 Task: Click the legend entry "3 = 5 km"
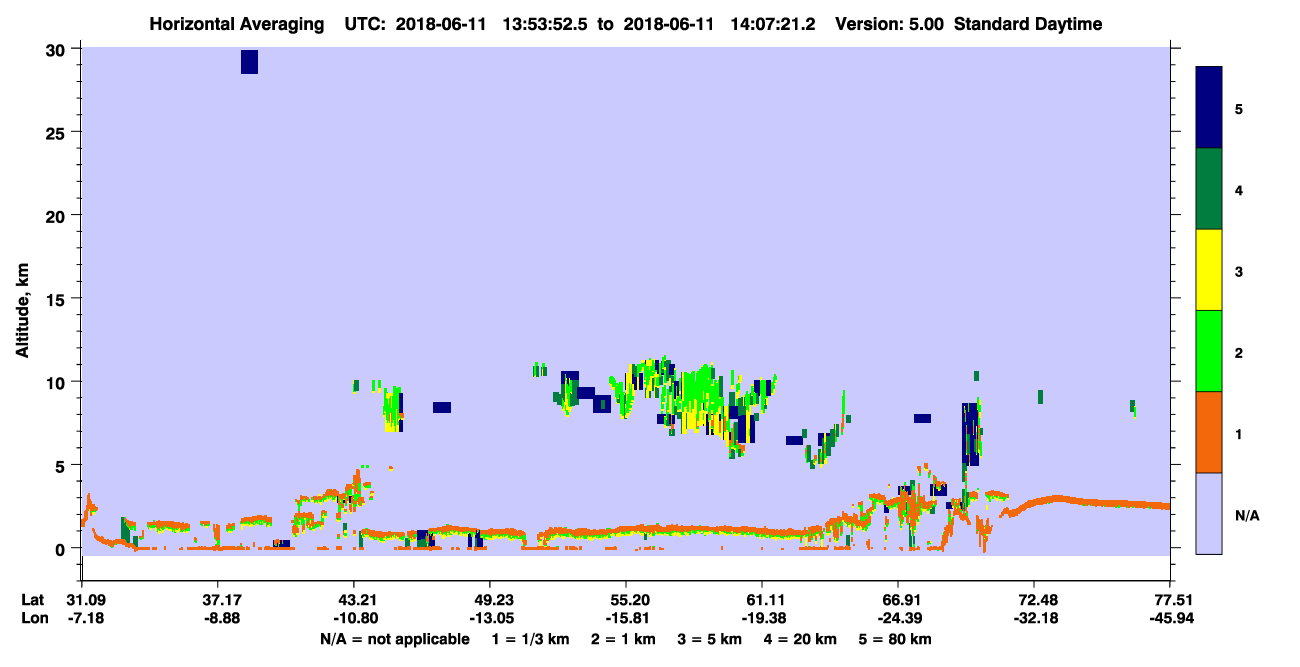(711, 639)
